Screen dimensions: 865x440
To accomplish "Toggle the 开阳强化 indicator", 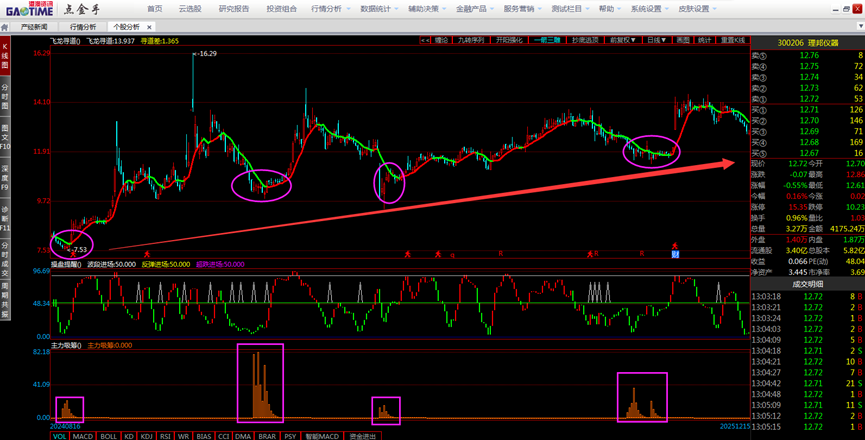I will pos(509,40).
